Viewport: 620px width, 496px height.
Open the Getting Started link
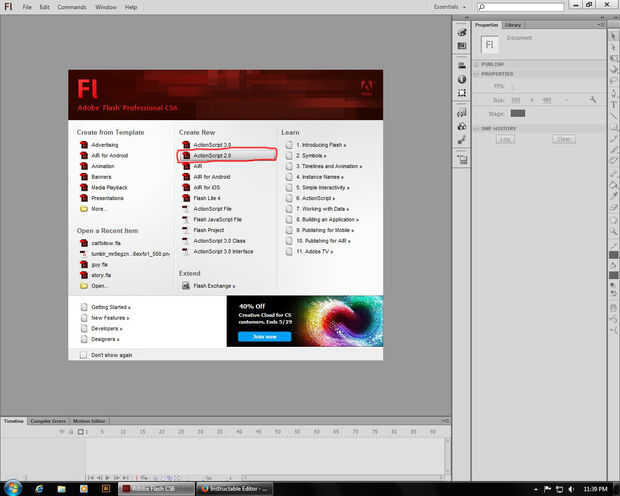coord(106,307)
